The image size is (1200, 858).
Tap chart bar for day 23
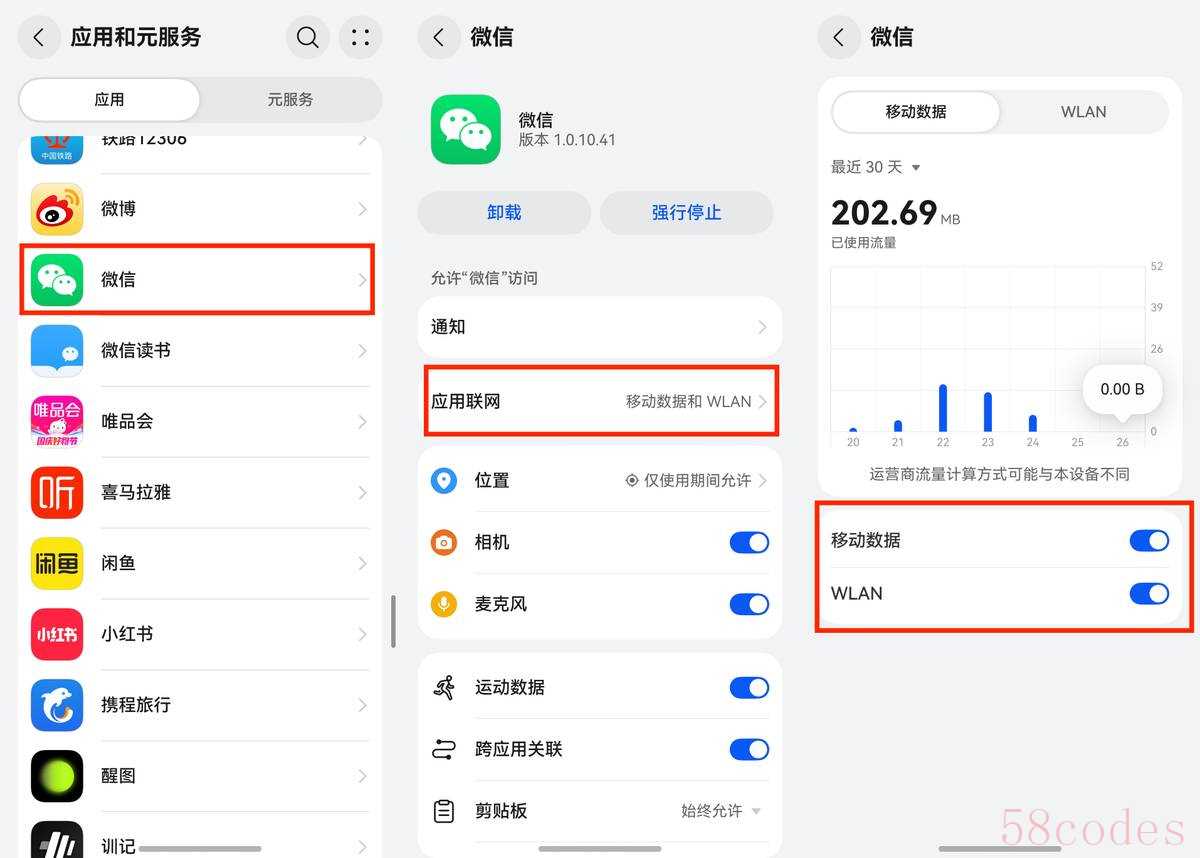(988, 412)
